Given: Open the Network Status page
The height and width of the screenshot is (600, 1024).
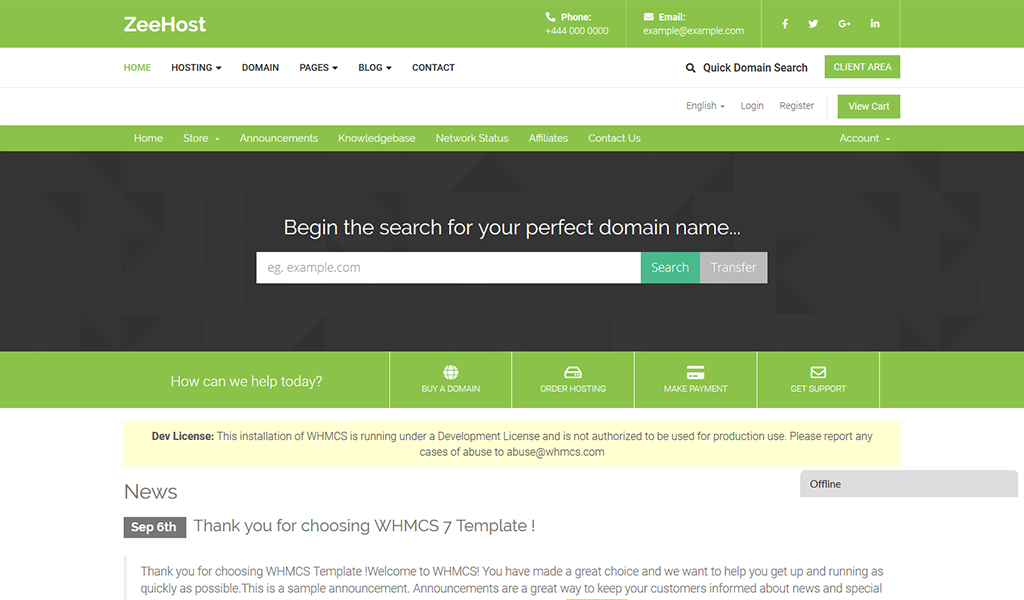Looking at the screenshot, I should (x=471, y=138).
